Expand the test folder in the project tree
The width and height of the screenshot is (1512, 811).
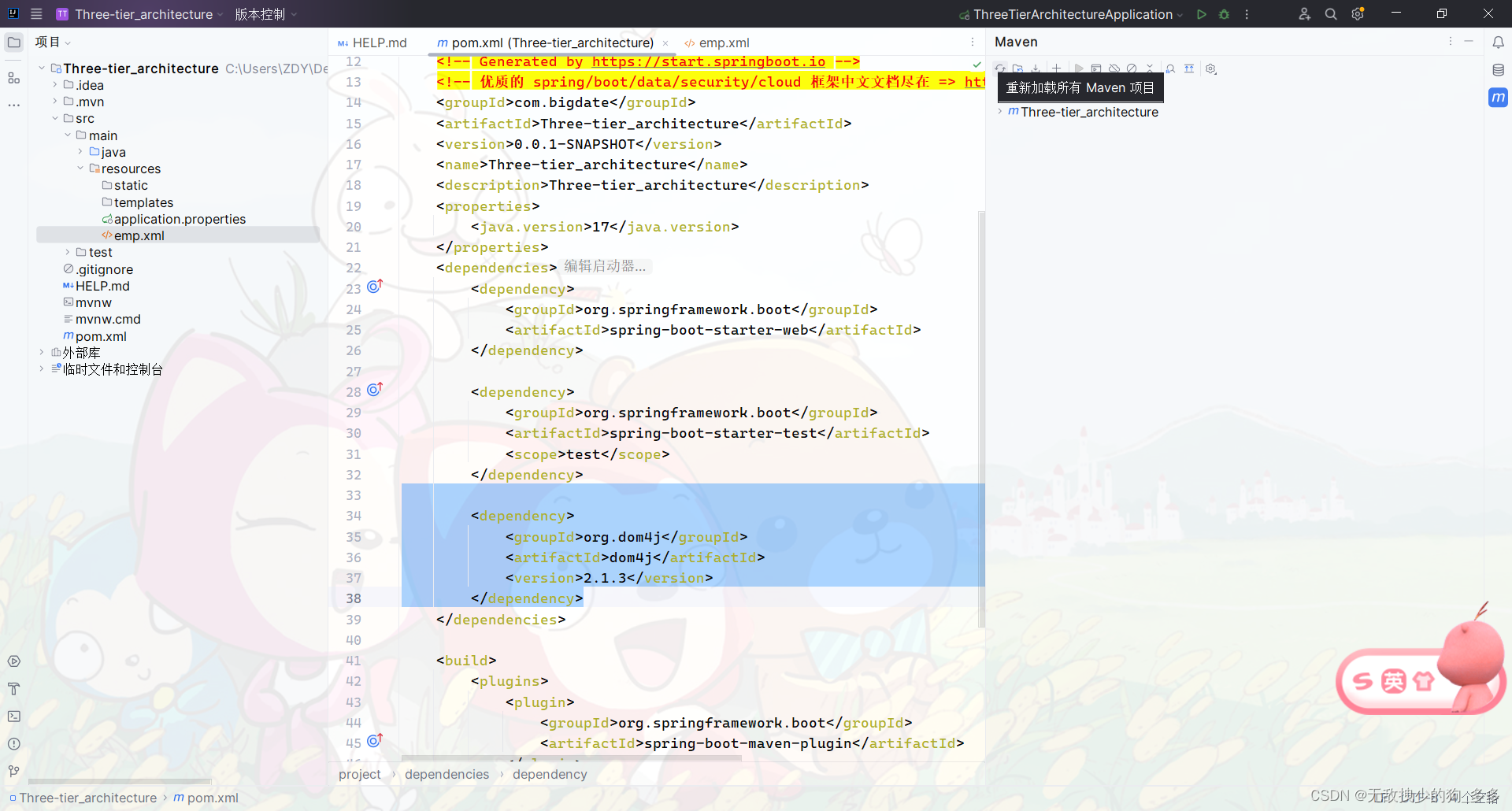coord(67,252)
